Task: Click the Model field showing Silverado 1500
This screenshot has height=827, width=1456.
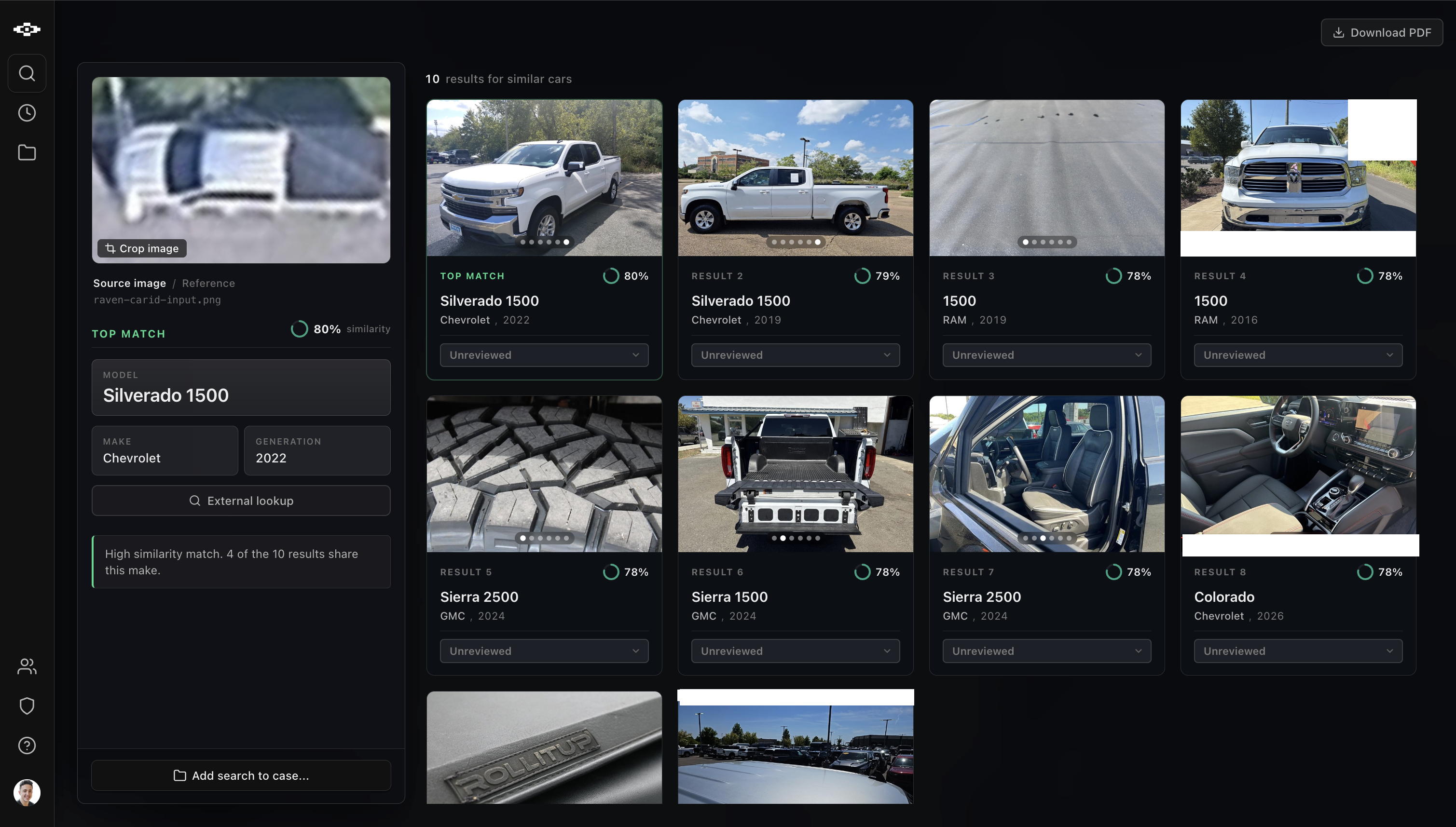Action: pos(241,387)
